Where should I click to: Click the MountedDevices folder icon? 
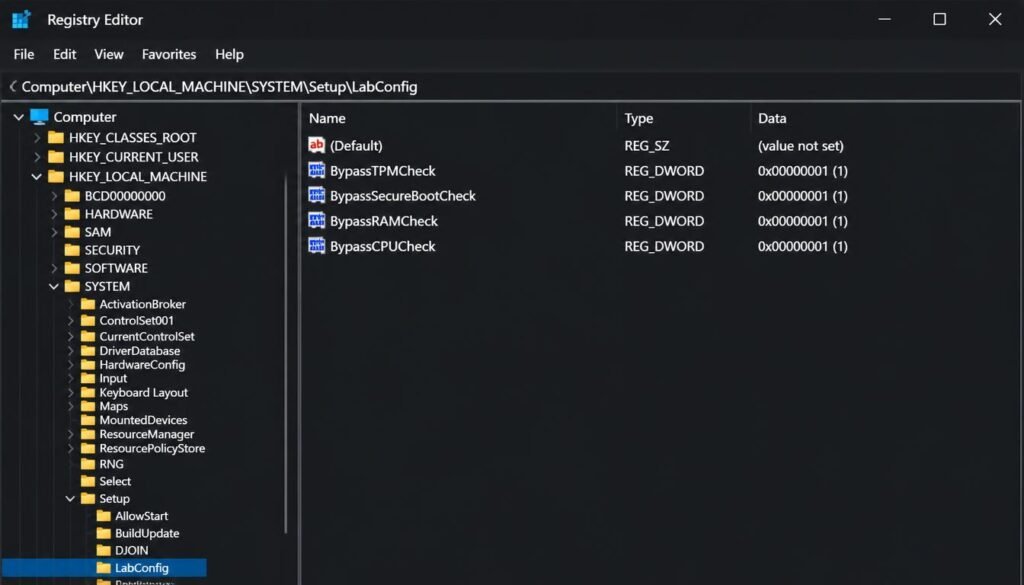pos(88,420)
